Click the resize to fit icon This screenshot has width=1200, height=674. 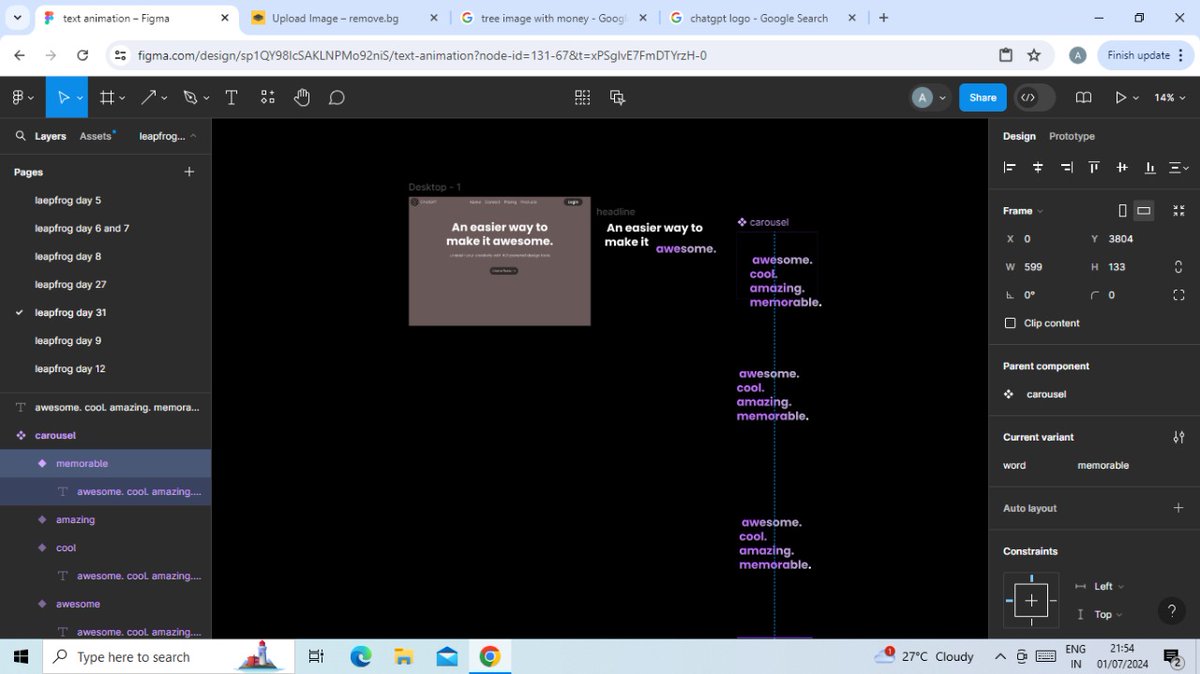[x=1178, y=211]
